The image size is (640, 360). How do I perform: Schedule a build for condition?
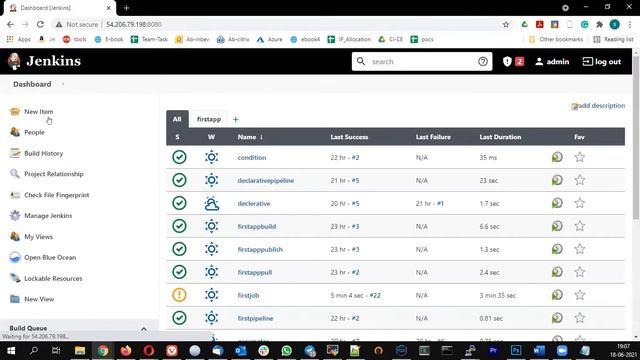[557, 157]
